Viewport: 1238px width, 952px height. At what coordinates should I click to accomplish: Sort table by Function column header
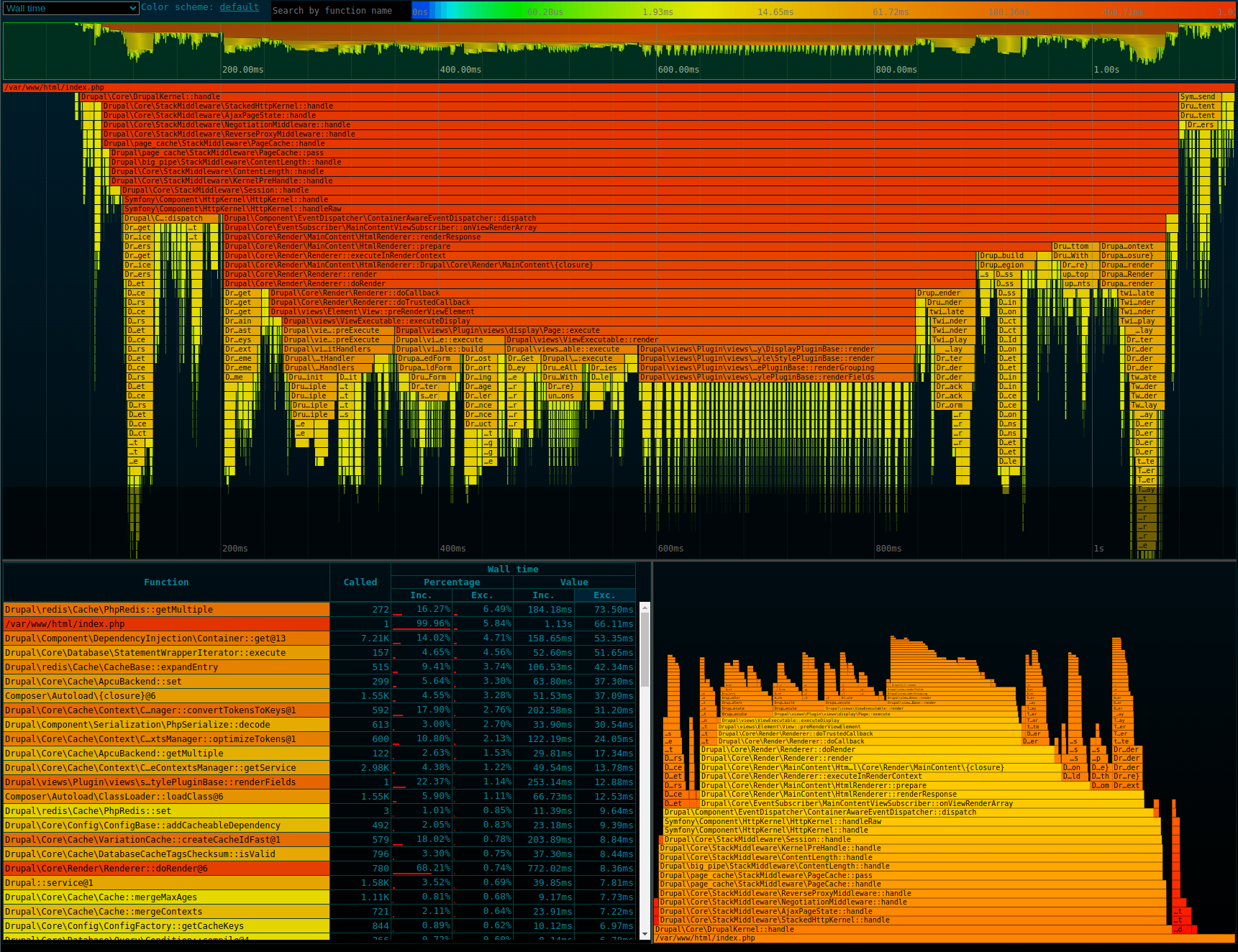coord(166,582)
